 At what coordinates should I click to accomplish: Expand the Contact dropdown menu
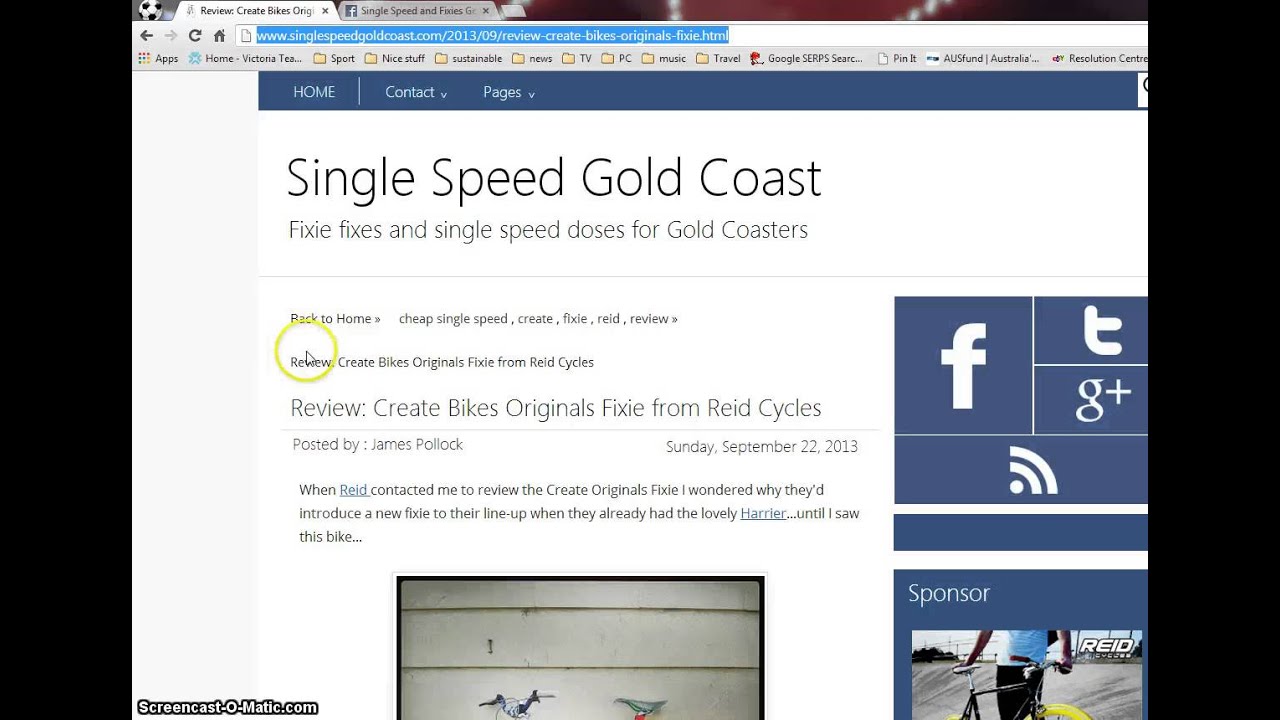pyautogui.click(x=415, y=92)
